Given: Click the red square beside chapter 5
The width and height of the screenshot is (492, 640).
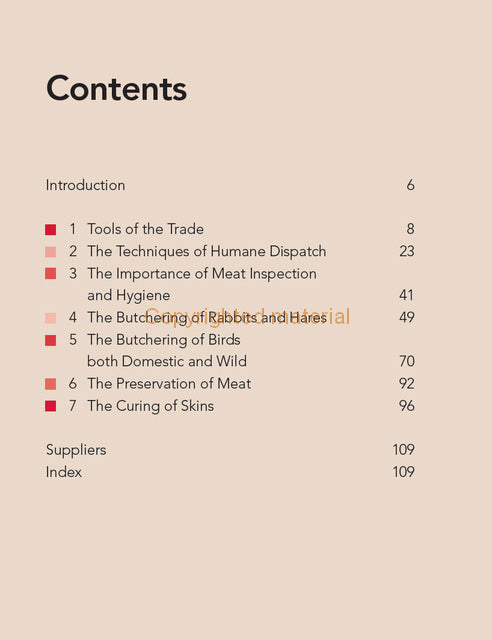Looking at the screenshot, I should pos(51,340).
